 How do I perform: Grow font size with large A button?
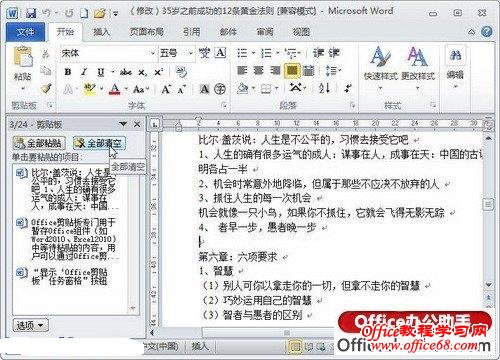pyautogui.click(x=166, y=89)
